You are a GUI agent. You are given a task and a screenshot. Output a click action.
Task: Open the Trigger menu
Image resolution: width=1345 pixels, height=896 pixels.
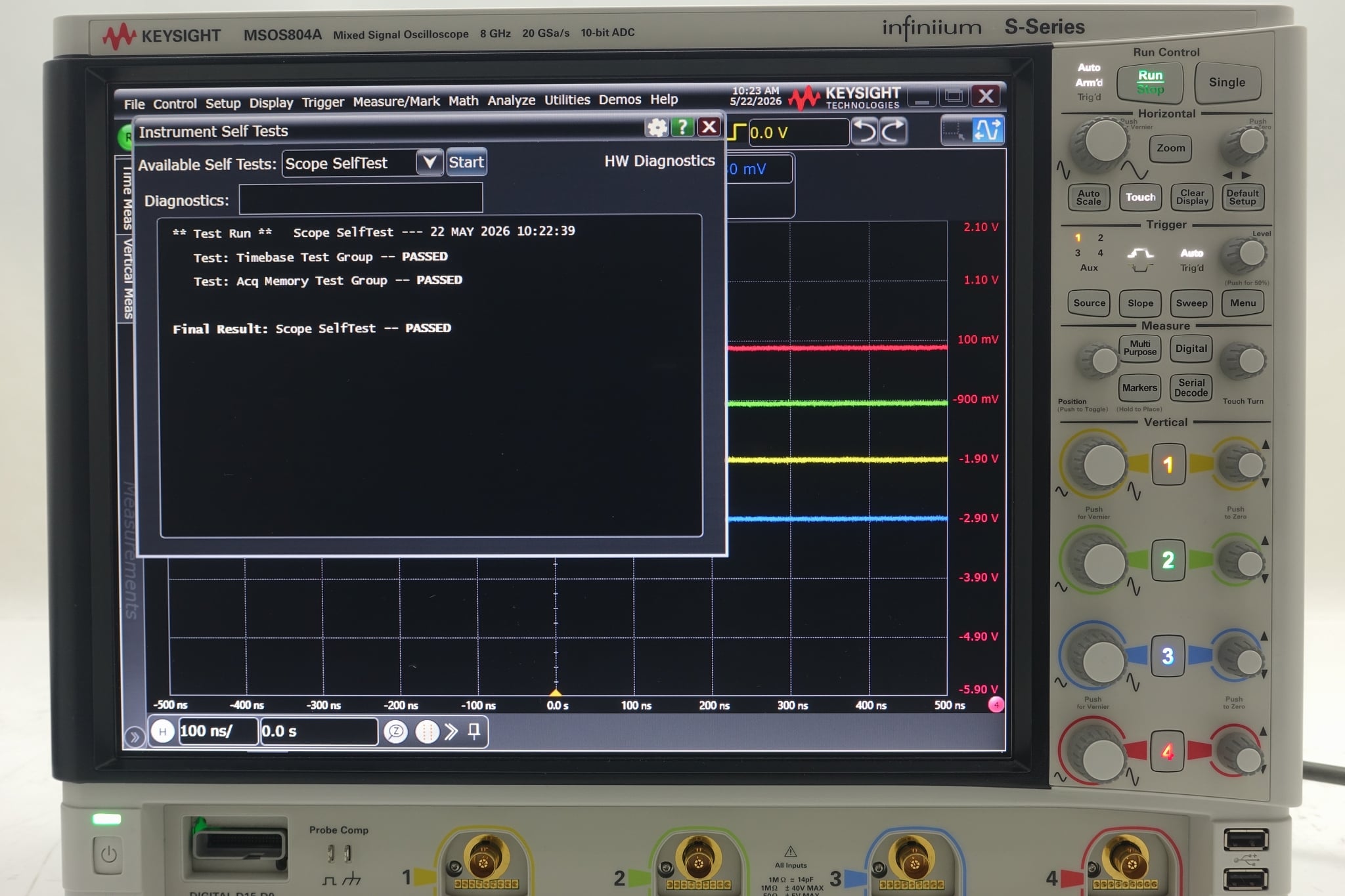click(322, 102)
